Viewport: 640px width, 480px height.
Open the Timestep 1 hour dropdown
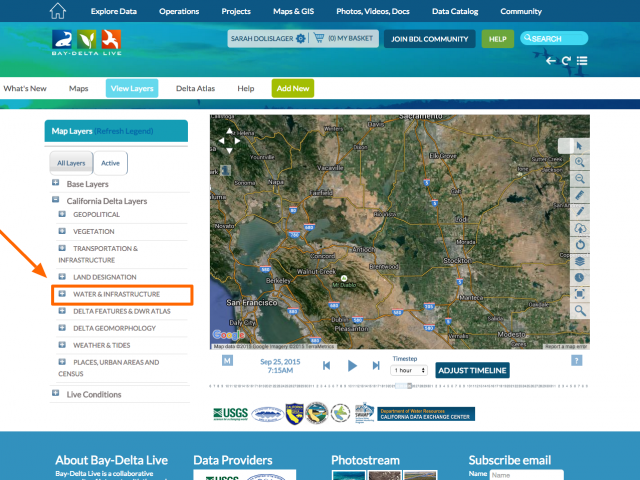[409, 370]
